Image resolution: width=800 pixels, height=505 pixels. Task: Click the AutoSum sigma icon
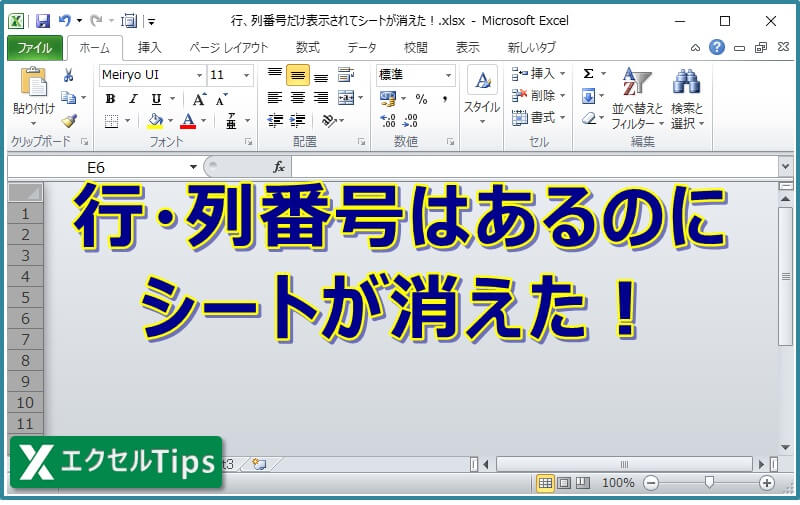coord(589,74)
